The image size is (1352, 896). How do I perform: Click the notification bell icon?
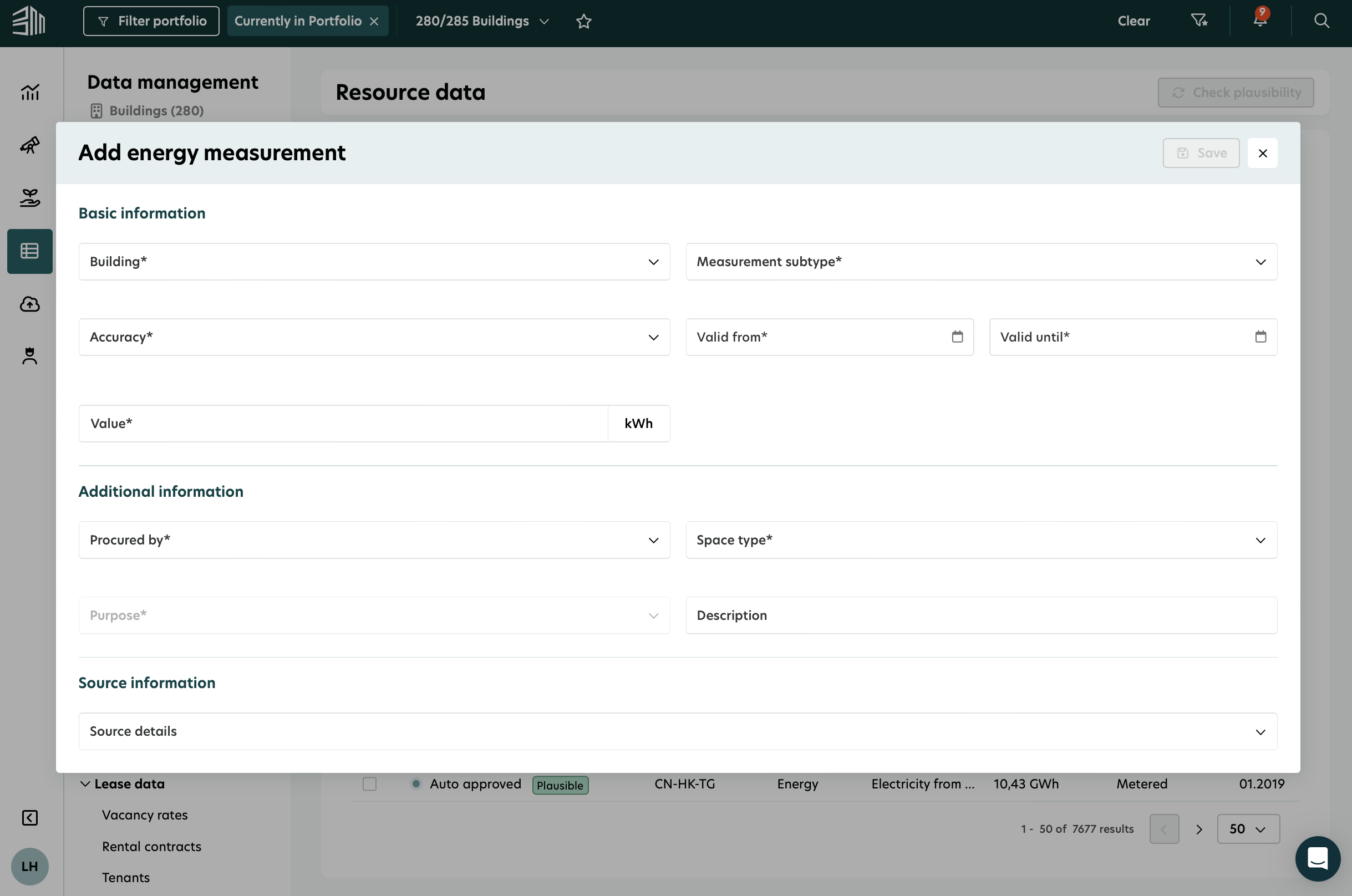[1259, 21]
